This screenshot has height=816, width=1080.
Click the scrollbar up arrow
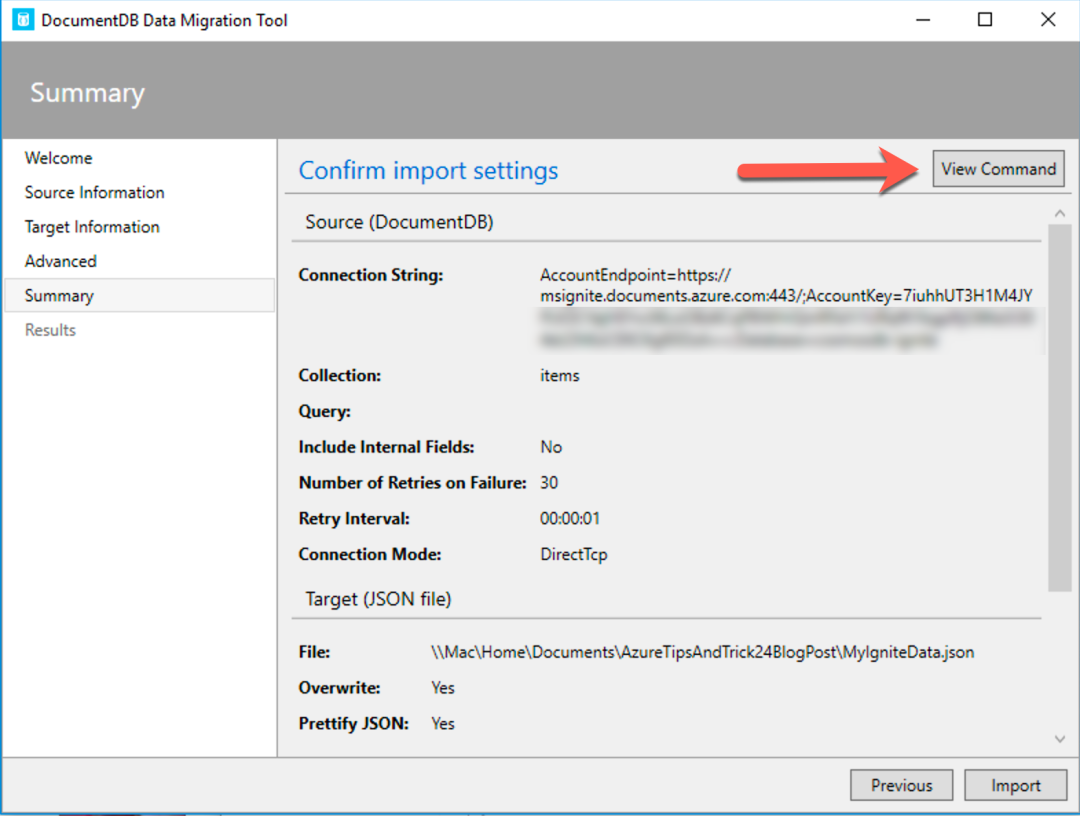1059,214
